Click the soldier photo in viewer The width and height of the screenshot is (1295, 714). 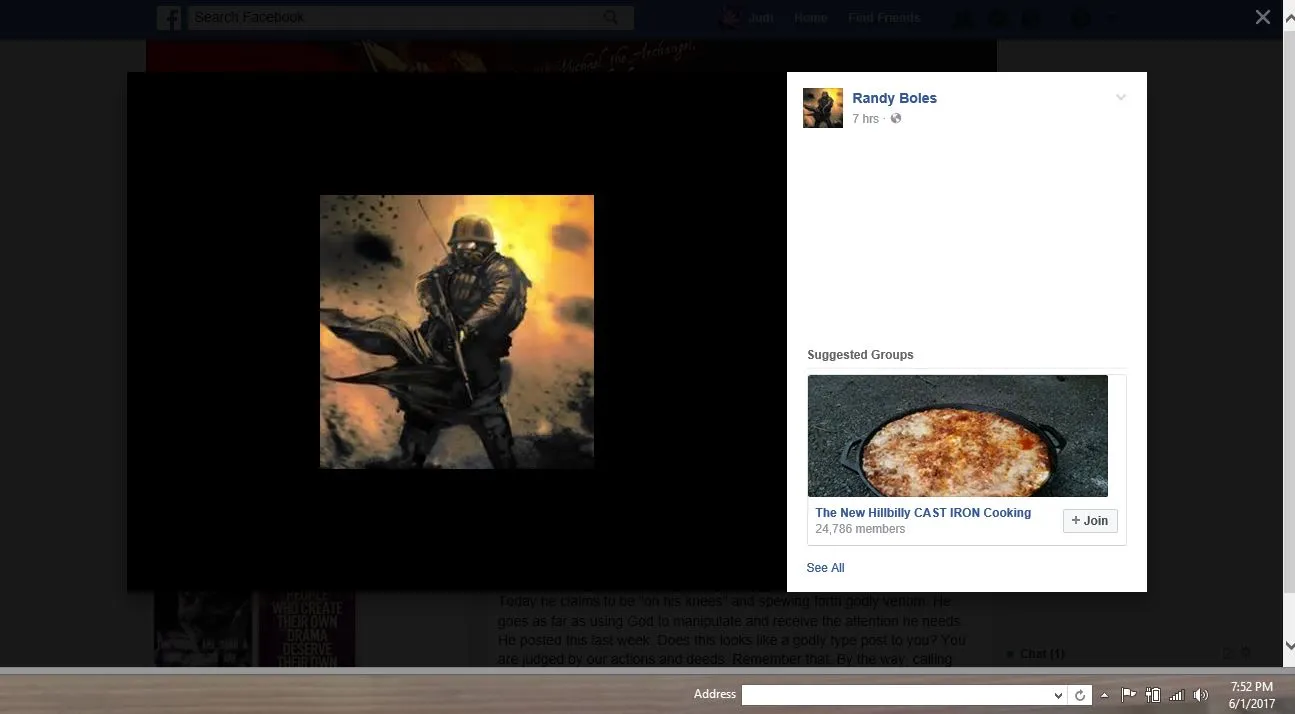[456, 332]
